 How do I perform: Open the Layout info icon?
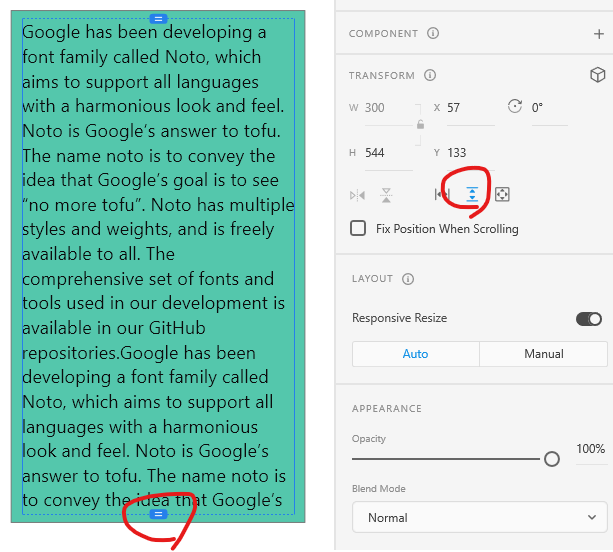(x=408, y=279)
